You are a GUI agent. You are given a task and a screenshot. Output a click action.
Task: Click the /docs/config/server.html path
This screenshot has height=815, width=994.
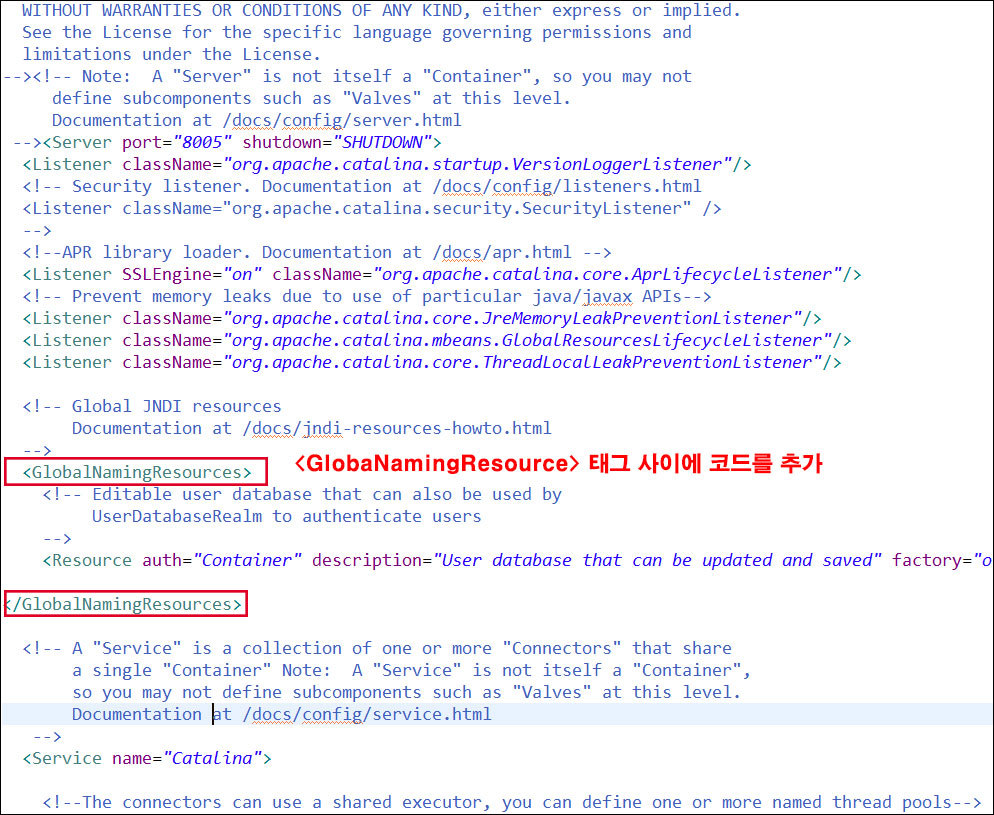click(342, 120)
